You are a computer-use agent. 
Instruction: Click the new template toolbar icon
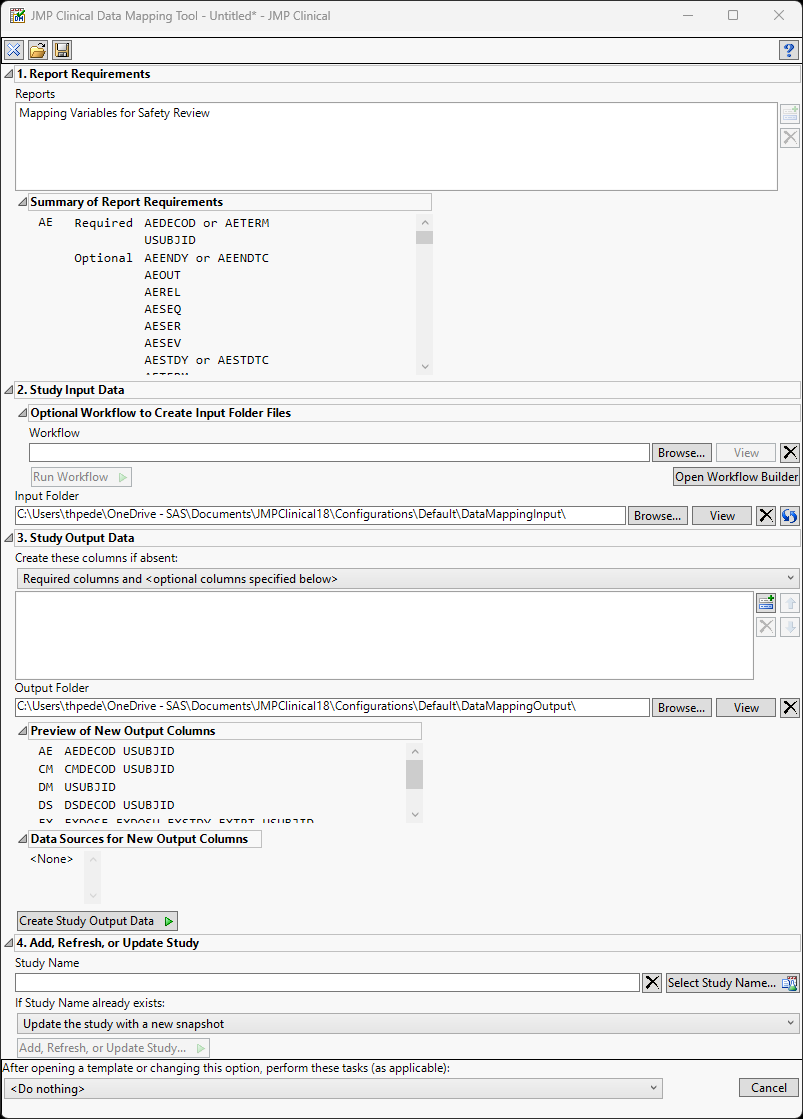coord(14,50)
